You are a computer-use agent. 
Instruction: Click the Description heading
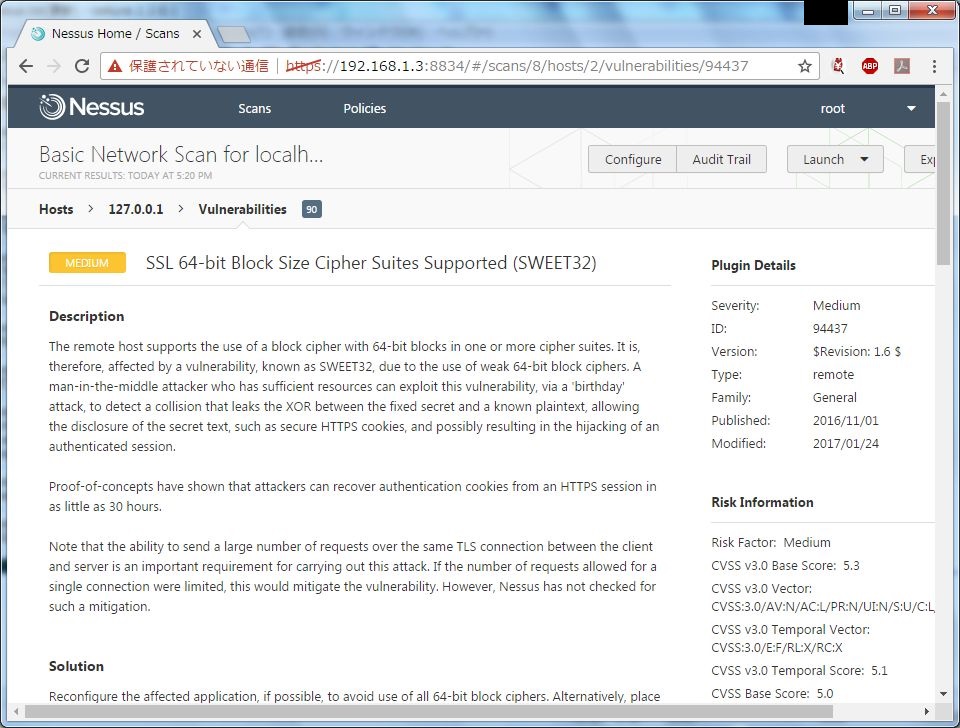[86, 317]
